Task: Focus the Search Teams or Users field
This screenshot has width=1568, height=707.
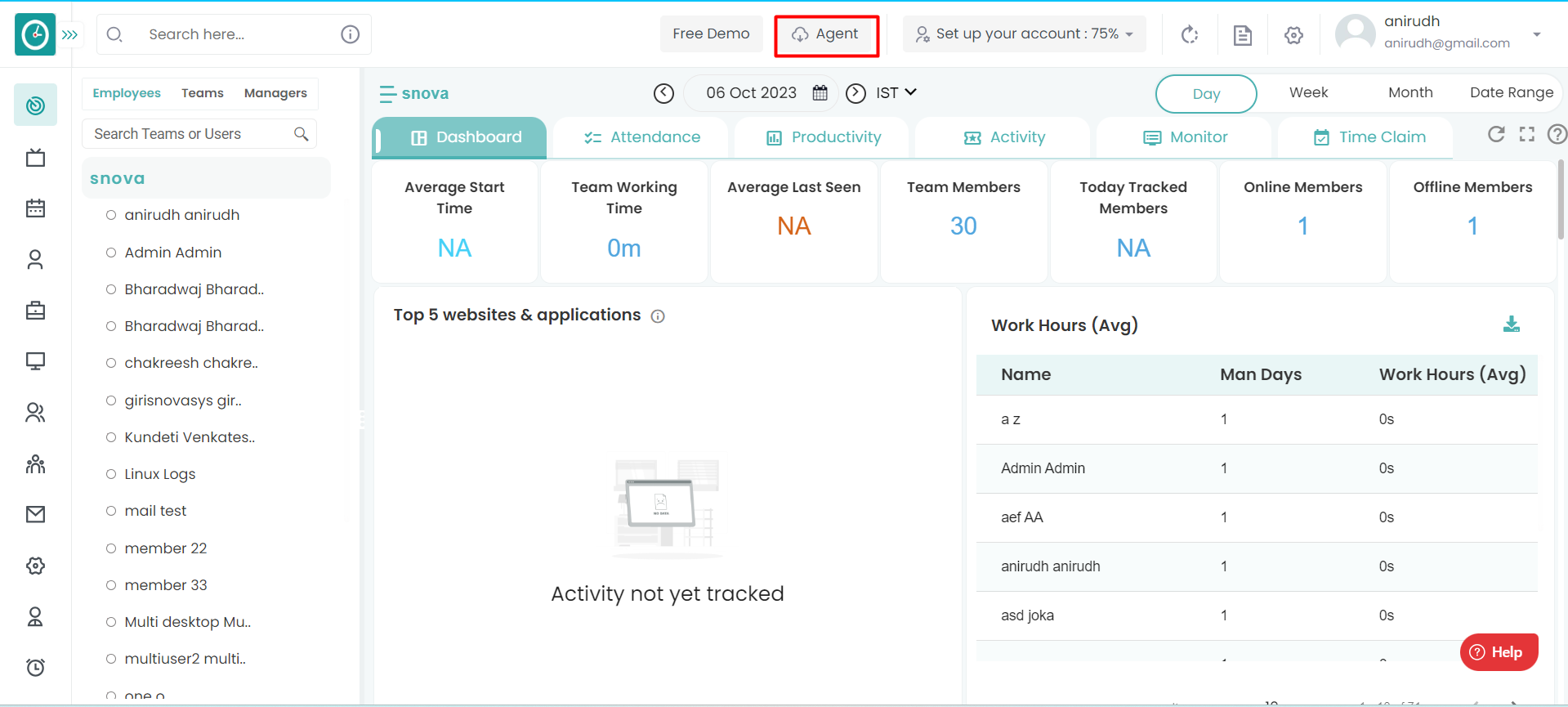Action: point(199,134)
